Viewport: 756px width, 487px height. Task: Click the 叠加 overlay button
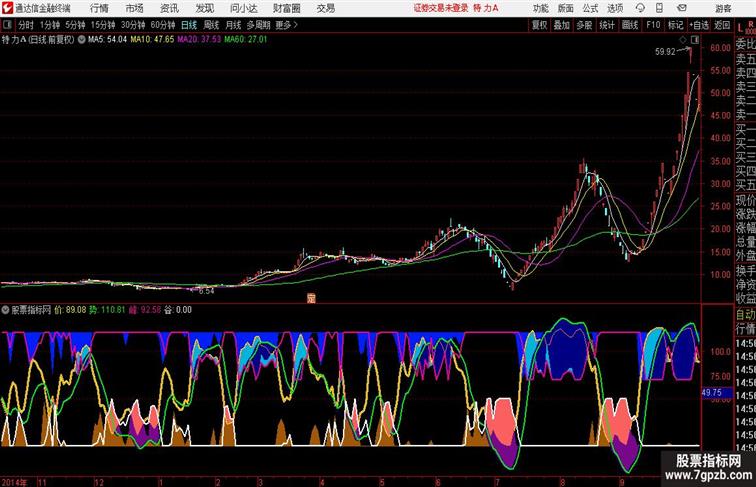pos(562,25)
